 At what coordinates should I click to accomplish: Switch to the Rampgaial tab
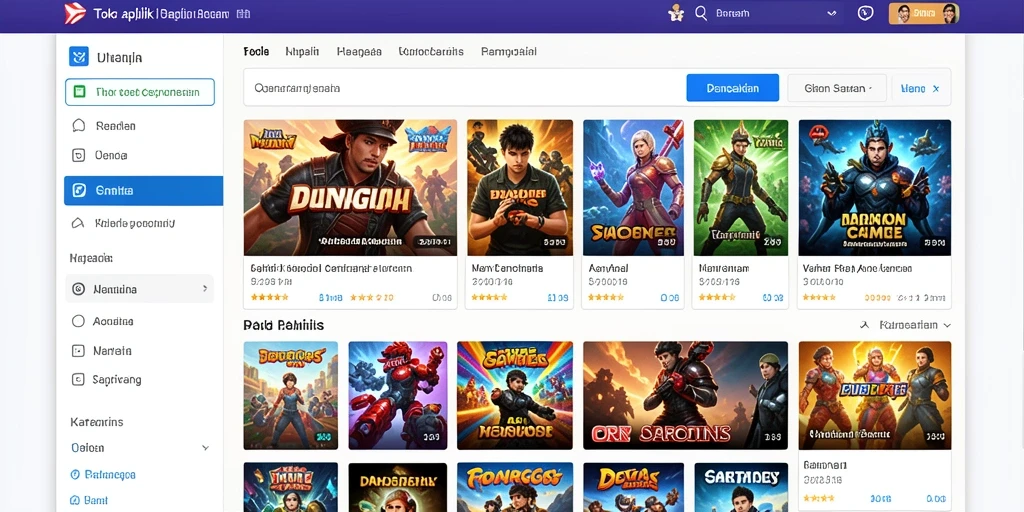(509, 52)
